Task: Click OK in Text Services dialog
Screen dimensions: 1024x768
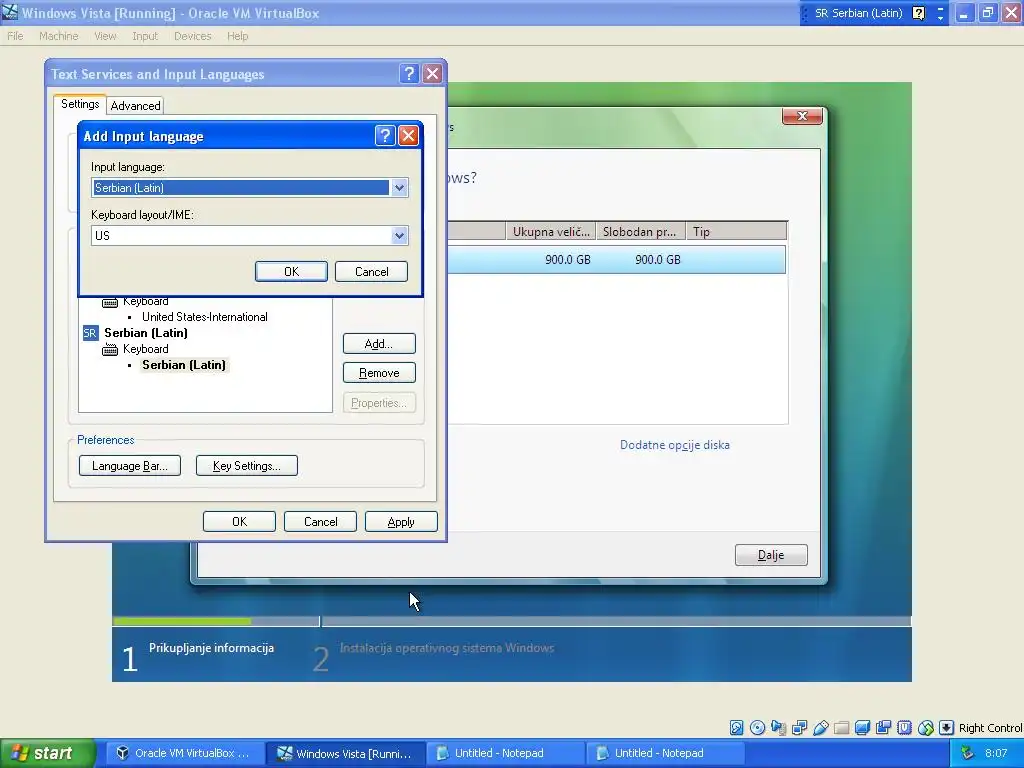Action: (x=239, y=522)
